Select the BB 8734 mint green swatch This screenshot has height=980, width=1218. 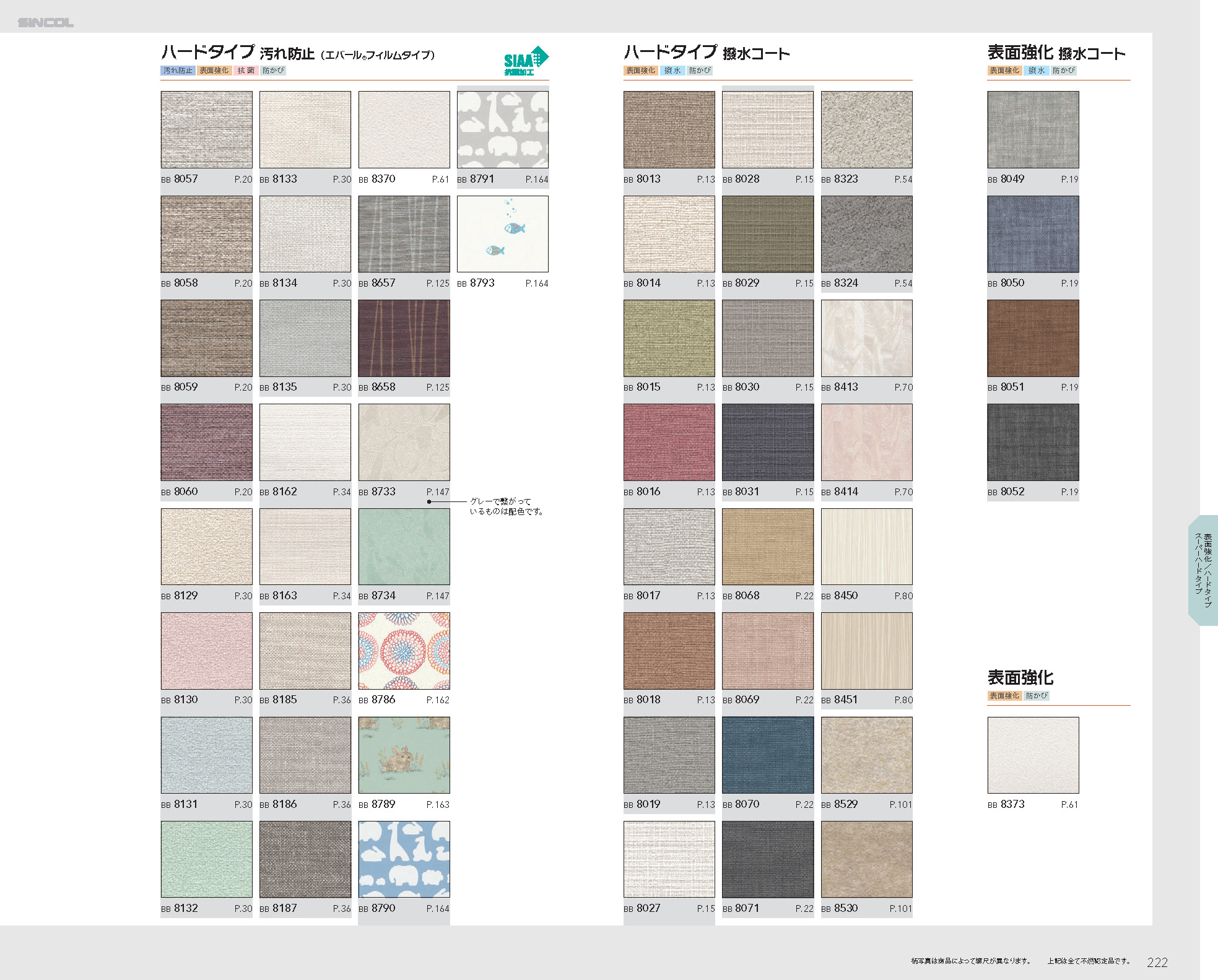(x=404, y=547)
